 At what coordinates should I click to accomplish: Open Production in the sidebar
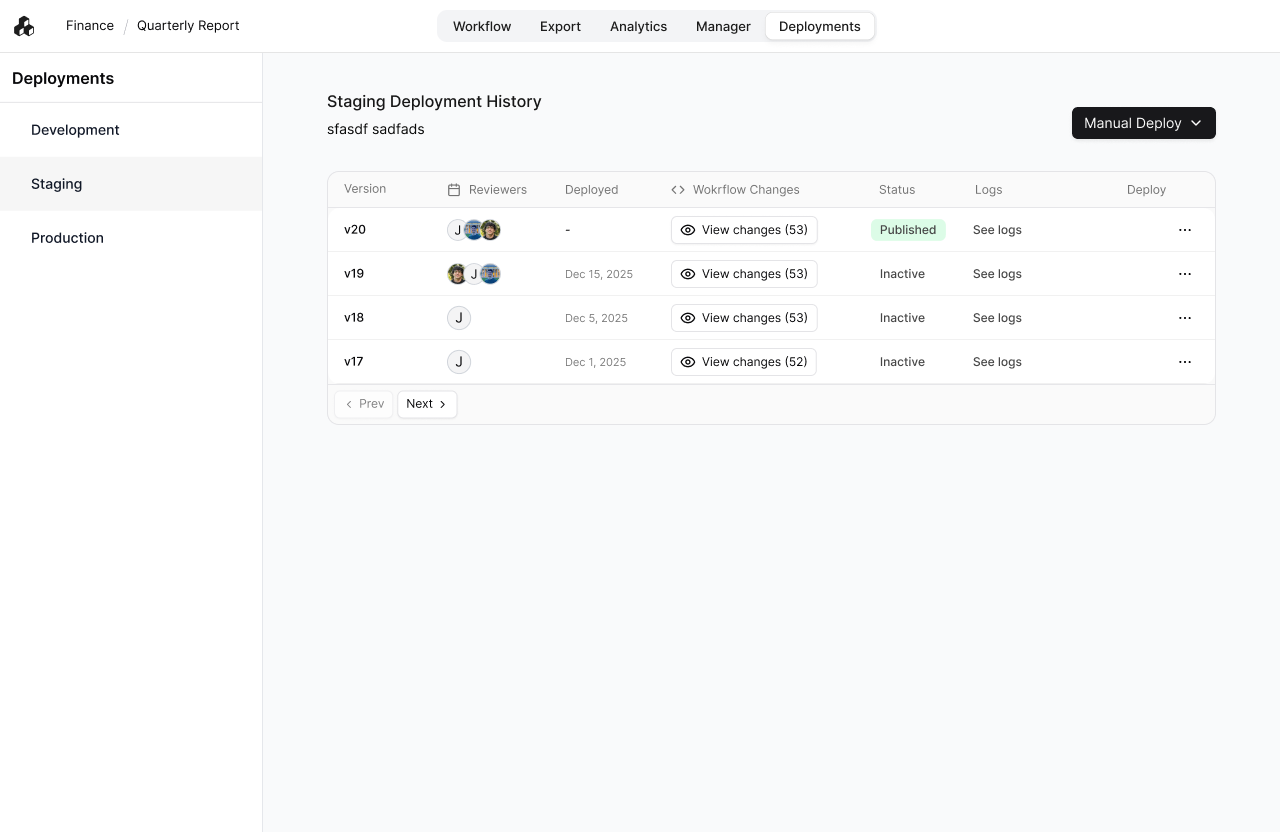[x=131, y=238]
